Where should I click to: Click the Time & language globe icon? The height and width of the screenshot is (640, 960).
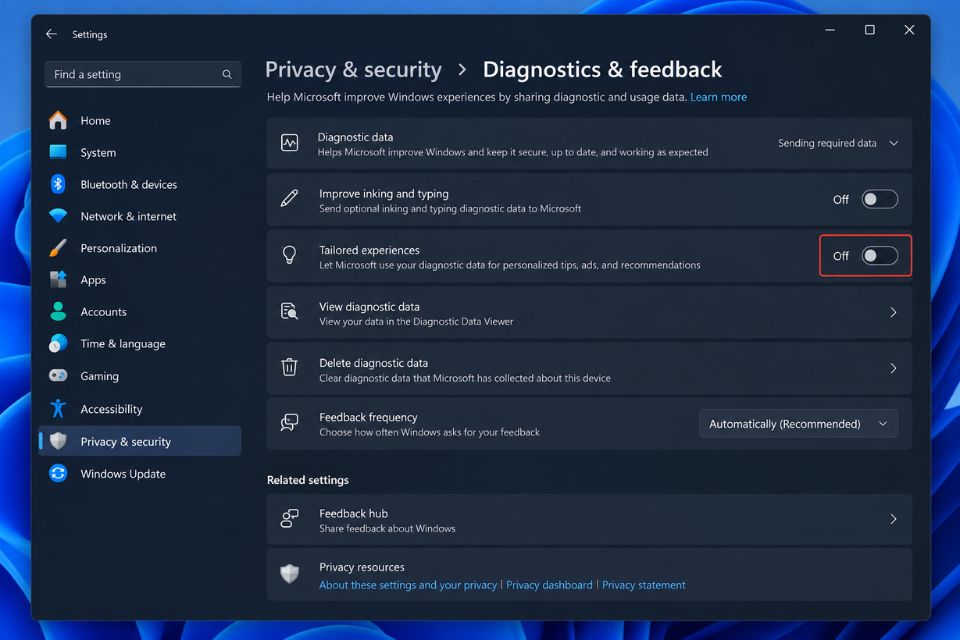(58, 343)
